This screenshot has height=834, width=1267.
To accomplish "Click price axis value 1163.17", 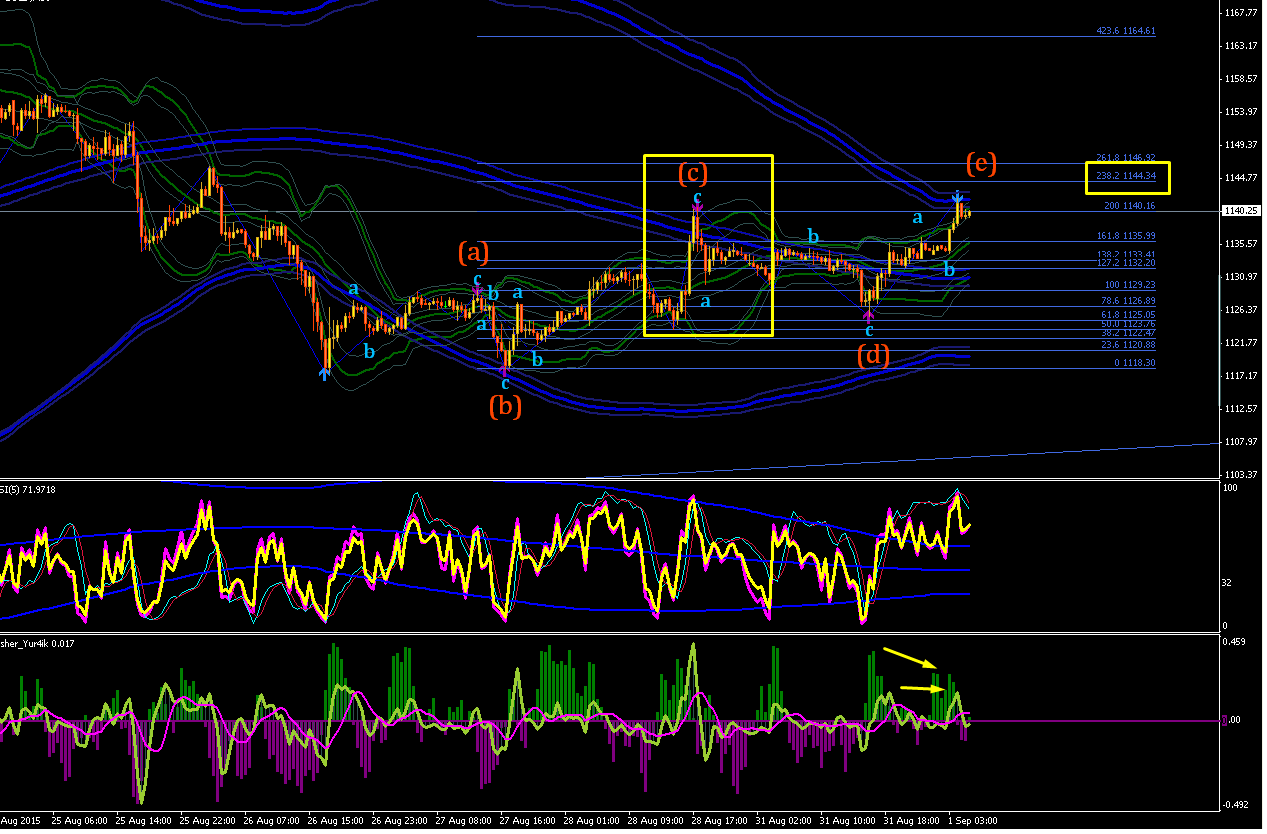I will tap(1242, 46).
